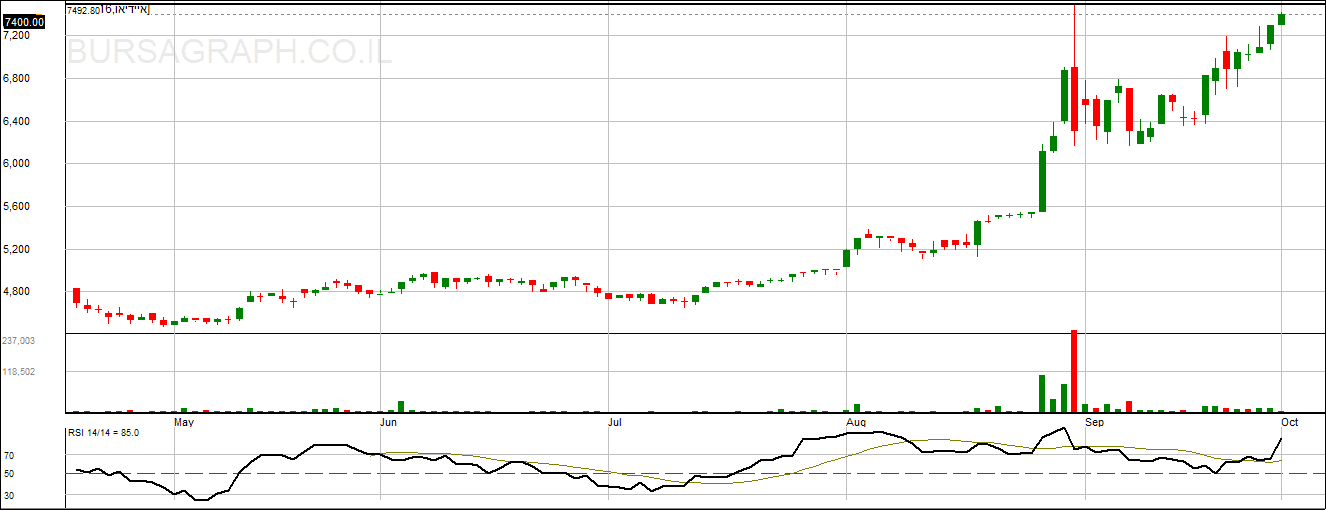Click the Oct label on the time axis
The width and height of the screenshot is (1326, 510).
click(1291, 423)
